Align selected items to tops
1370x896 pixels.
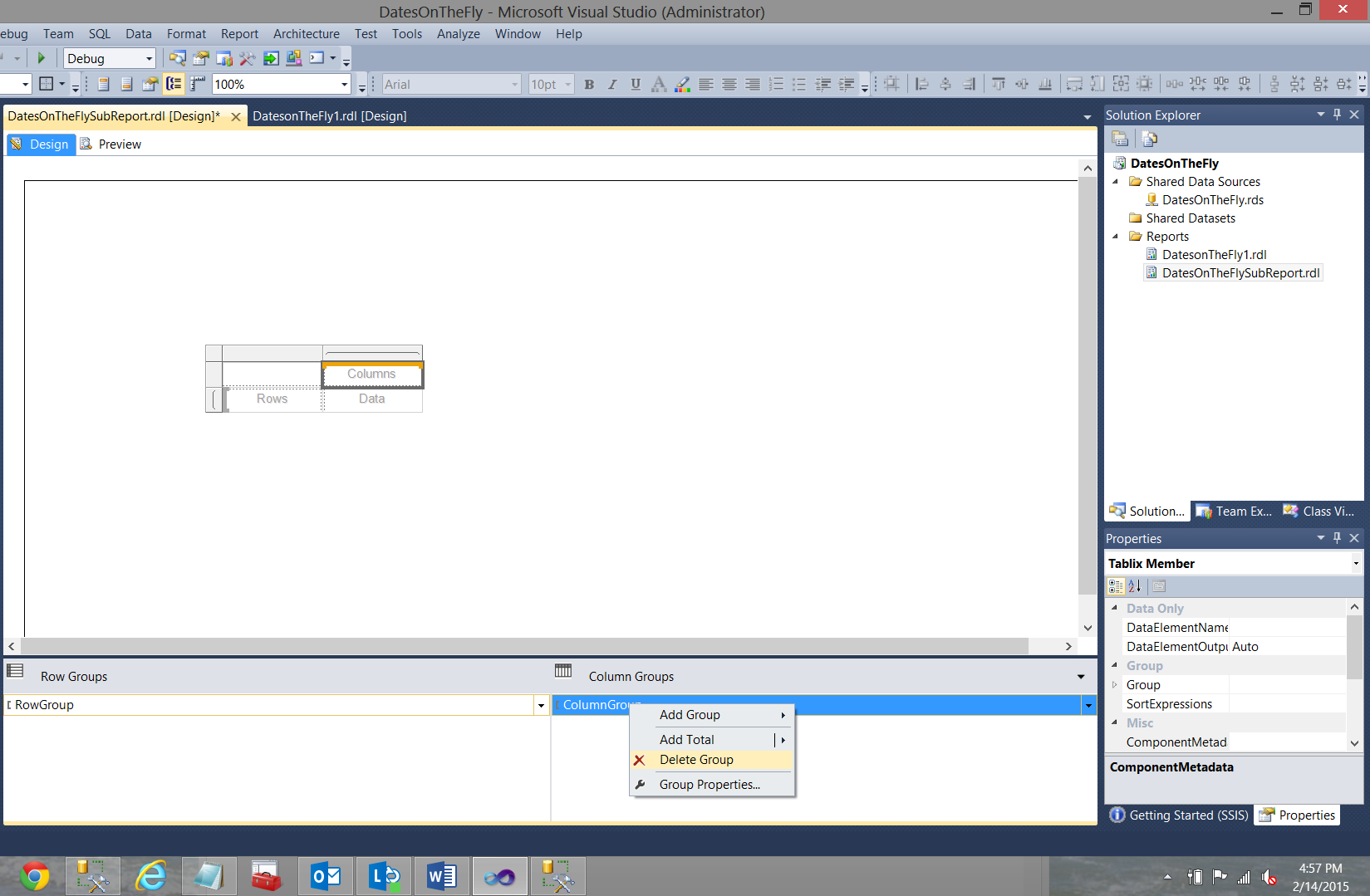point(999,84)
